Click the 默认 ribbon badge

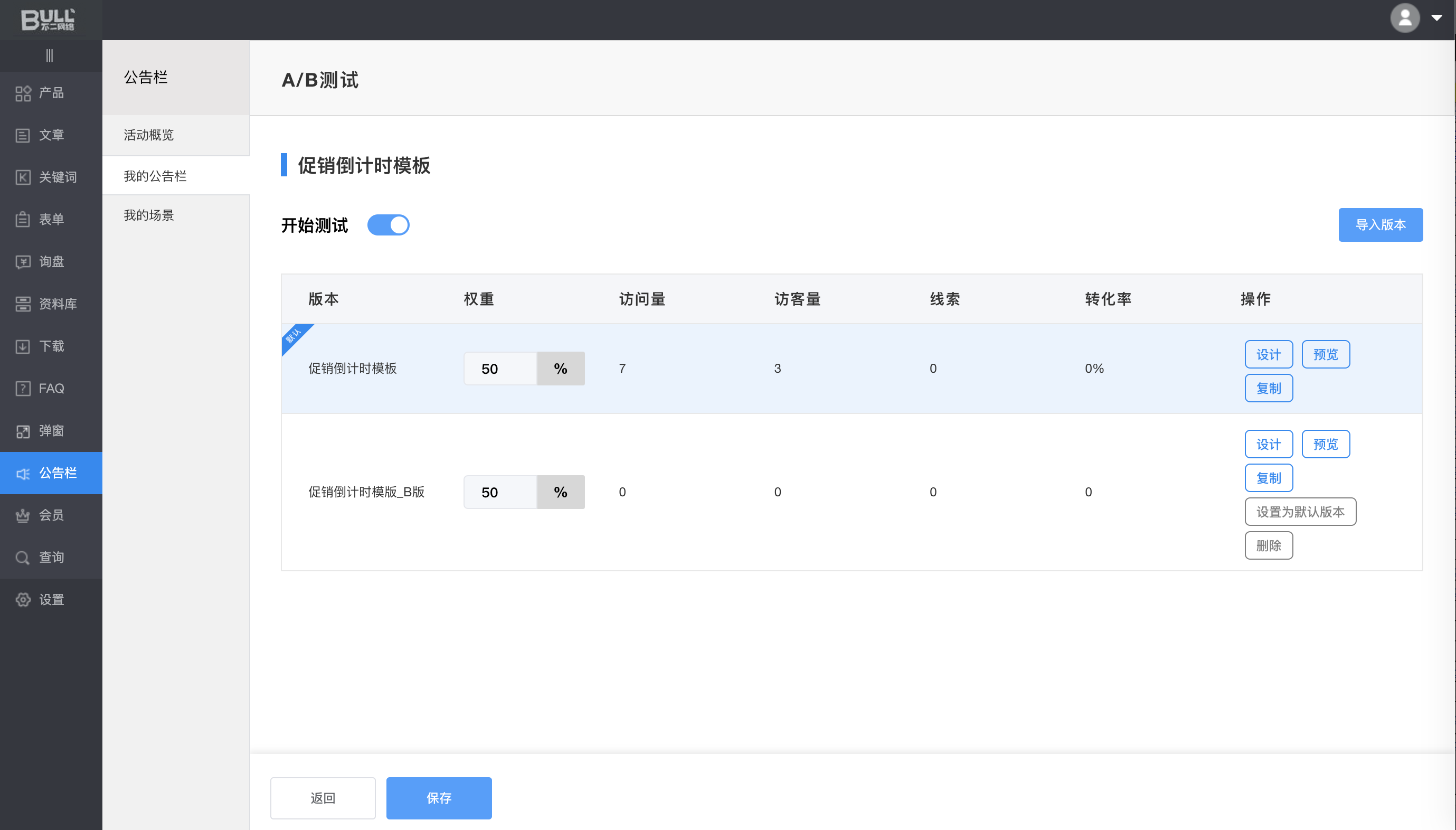pyautogui.click(x=294, y=336)
